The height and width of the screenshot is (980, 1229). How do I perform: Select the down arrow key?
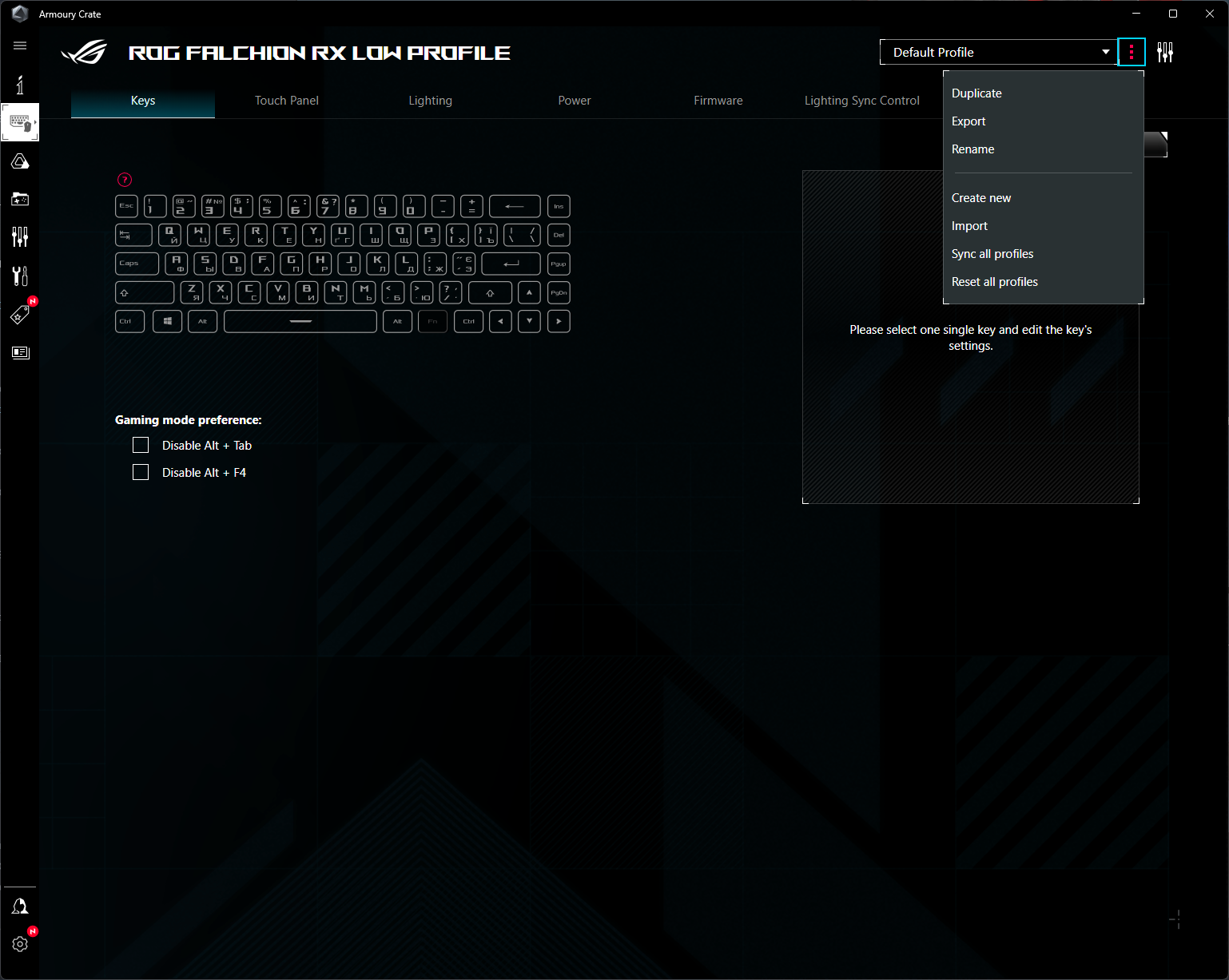[529, 321]
